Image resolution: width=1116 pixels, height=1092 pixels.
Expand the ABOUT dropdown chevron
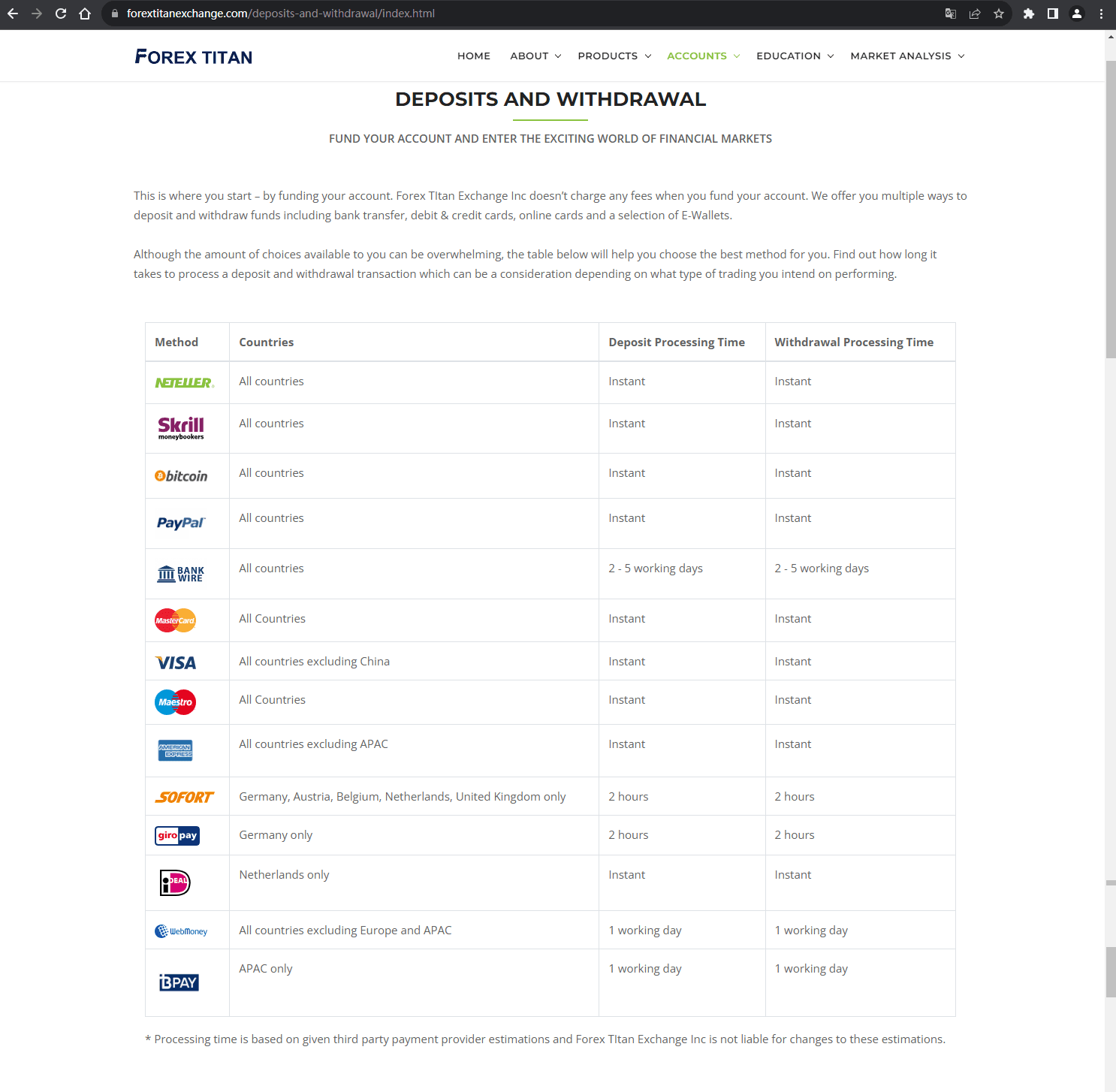click(x=558, y=56)
